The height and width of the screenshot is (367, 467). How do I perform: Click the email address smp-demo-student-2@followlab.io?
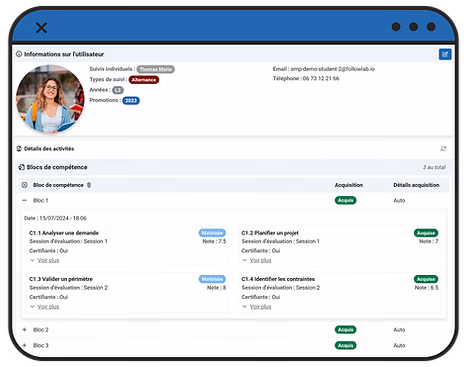[x=333, y=69]
